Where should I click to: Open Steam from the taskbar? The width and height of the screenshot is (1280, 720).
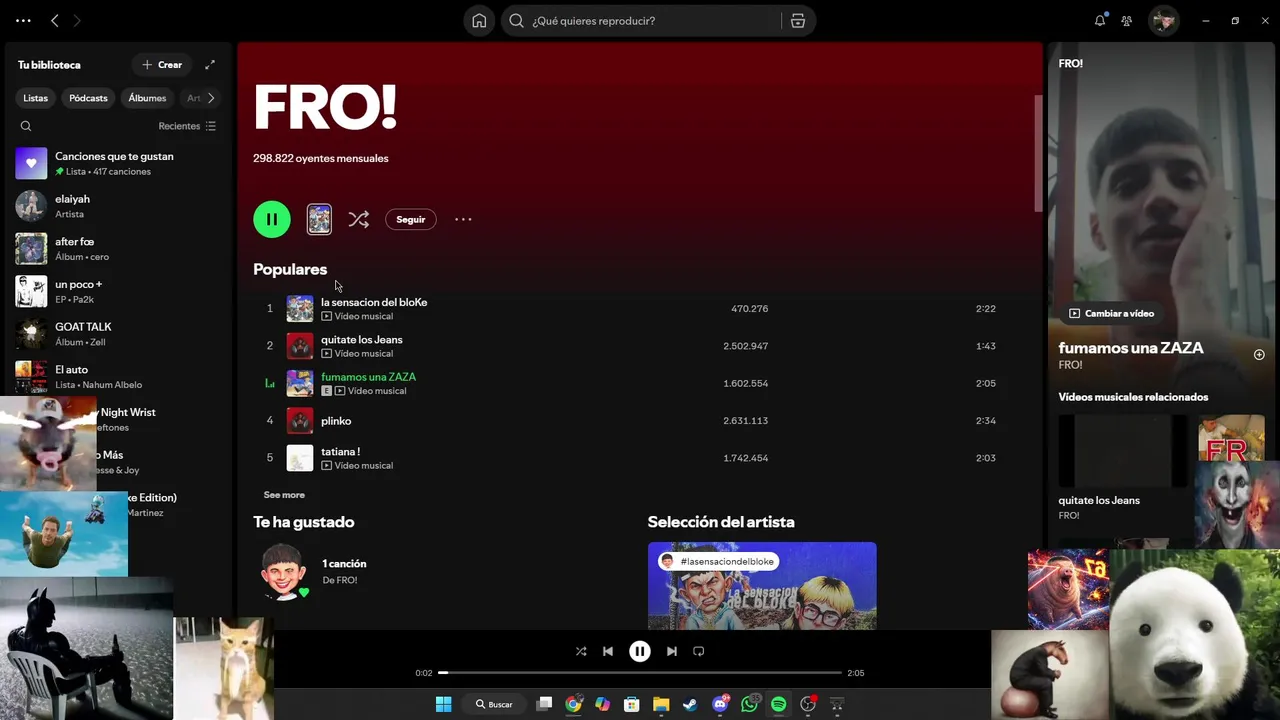click(690, 704)
